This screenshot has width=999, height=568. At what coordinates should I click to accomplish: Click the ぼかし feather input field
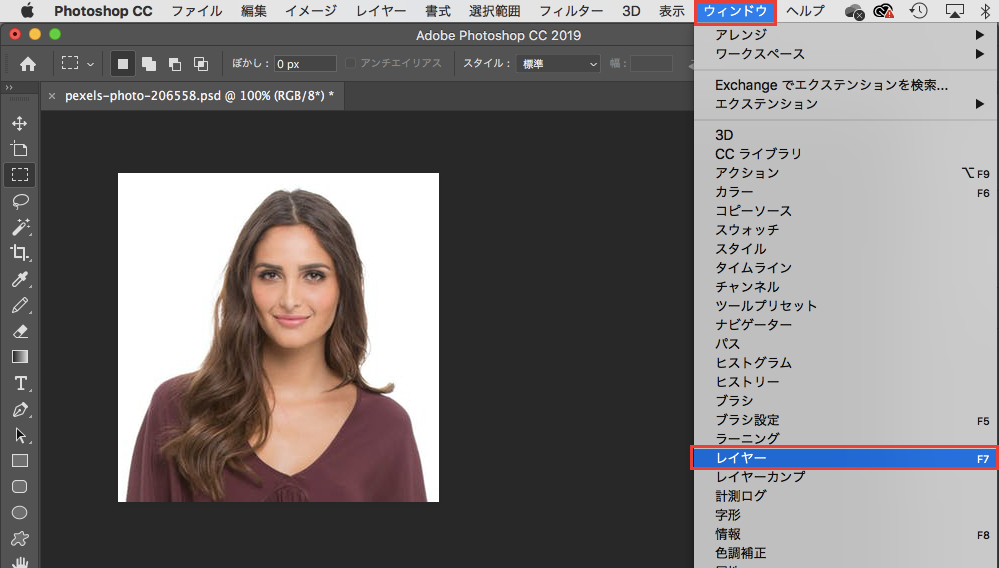(305, 64)
